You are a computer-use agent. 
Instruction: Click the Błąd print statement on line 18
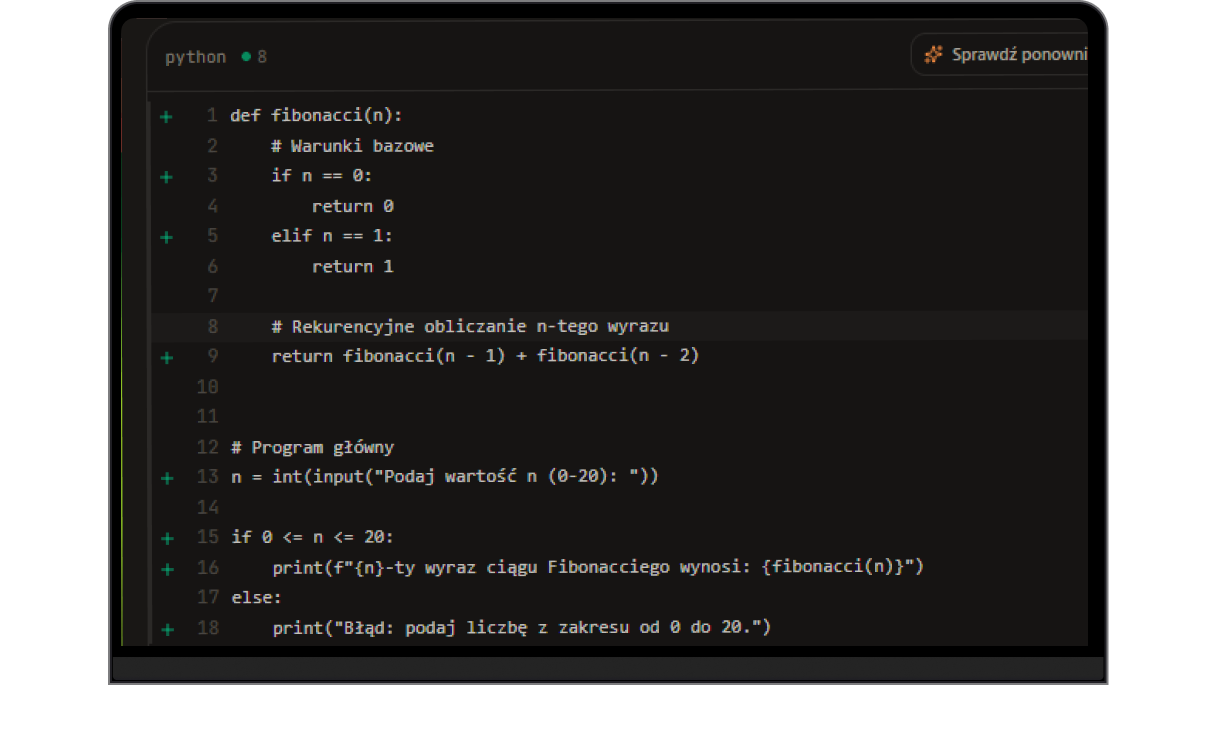[522, 628]
